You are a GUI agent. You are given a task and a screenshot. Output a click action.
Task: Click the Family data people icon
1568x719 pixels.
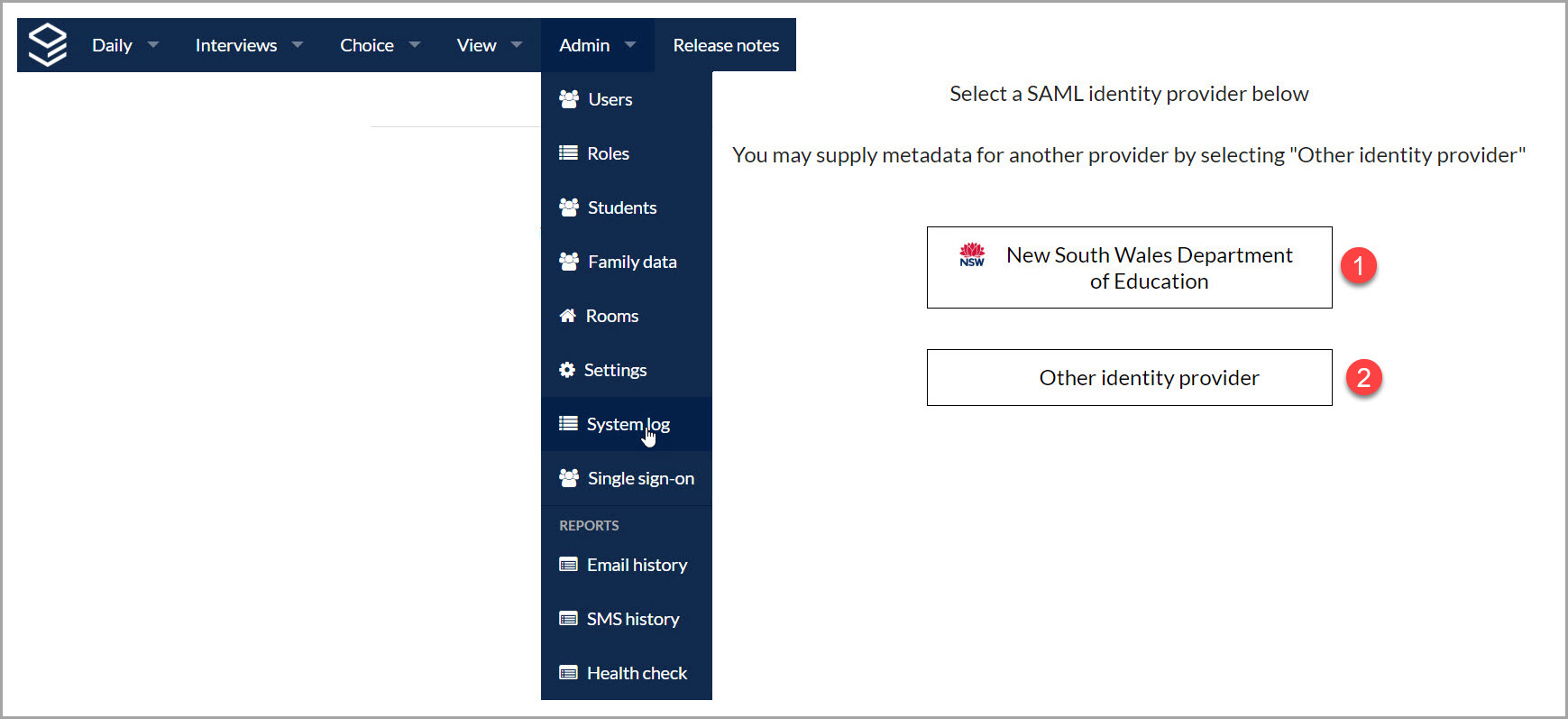[569, 262]
